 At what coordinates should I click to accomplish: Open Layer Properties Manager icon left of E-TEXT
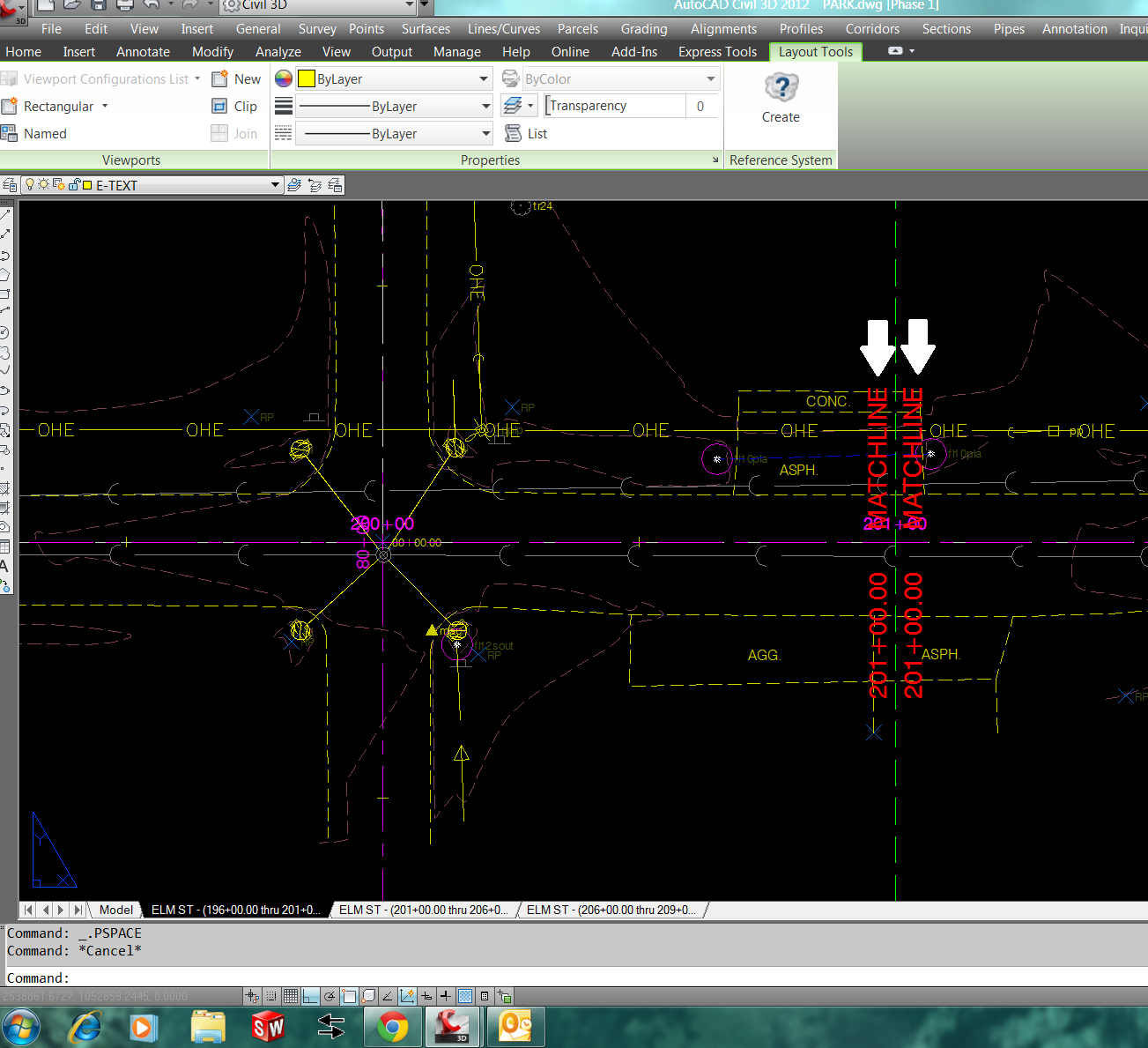(10, 185)
